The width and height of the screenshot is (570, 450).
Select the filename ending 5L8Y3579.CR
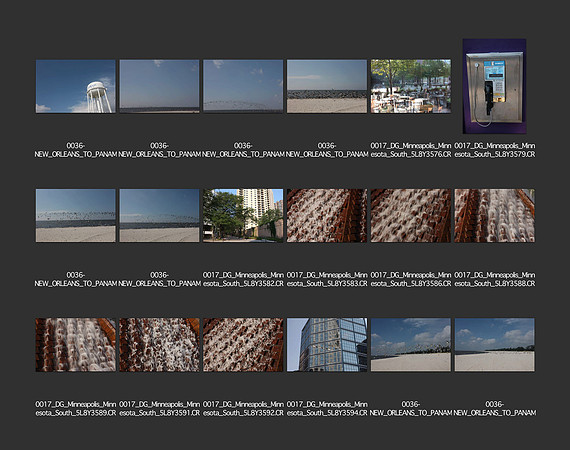495,150
